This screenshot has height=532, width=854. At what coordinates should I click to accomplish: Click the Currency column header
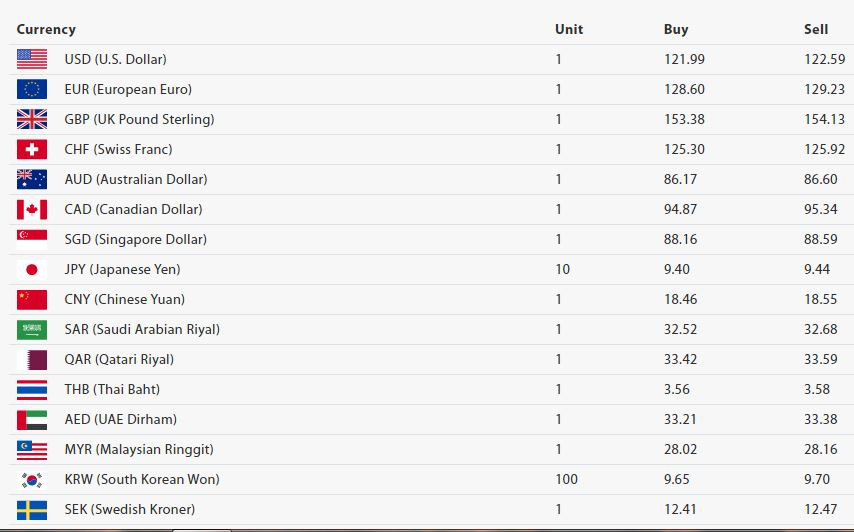pyautogui.click(x=46, y=29)
